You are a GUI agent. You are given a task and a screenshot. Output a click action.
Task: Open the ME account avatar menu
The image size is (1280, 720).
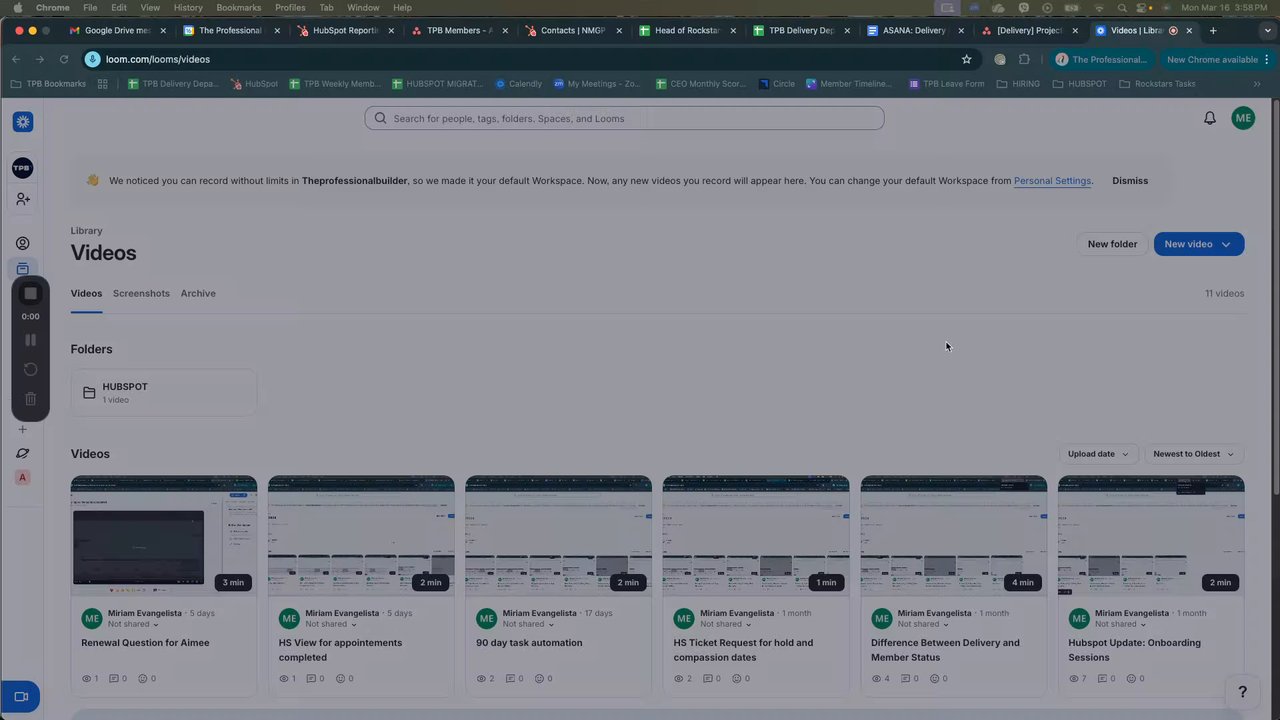pos(1243,118)
